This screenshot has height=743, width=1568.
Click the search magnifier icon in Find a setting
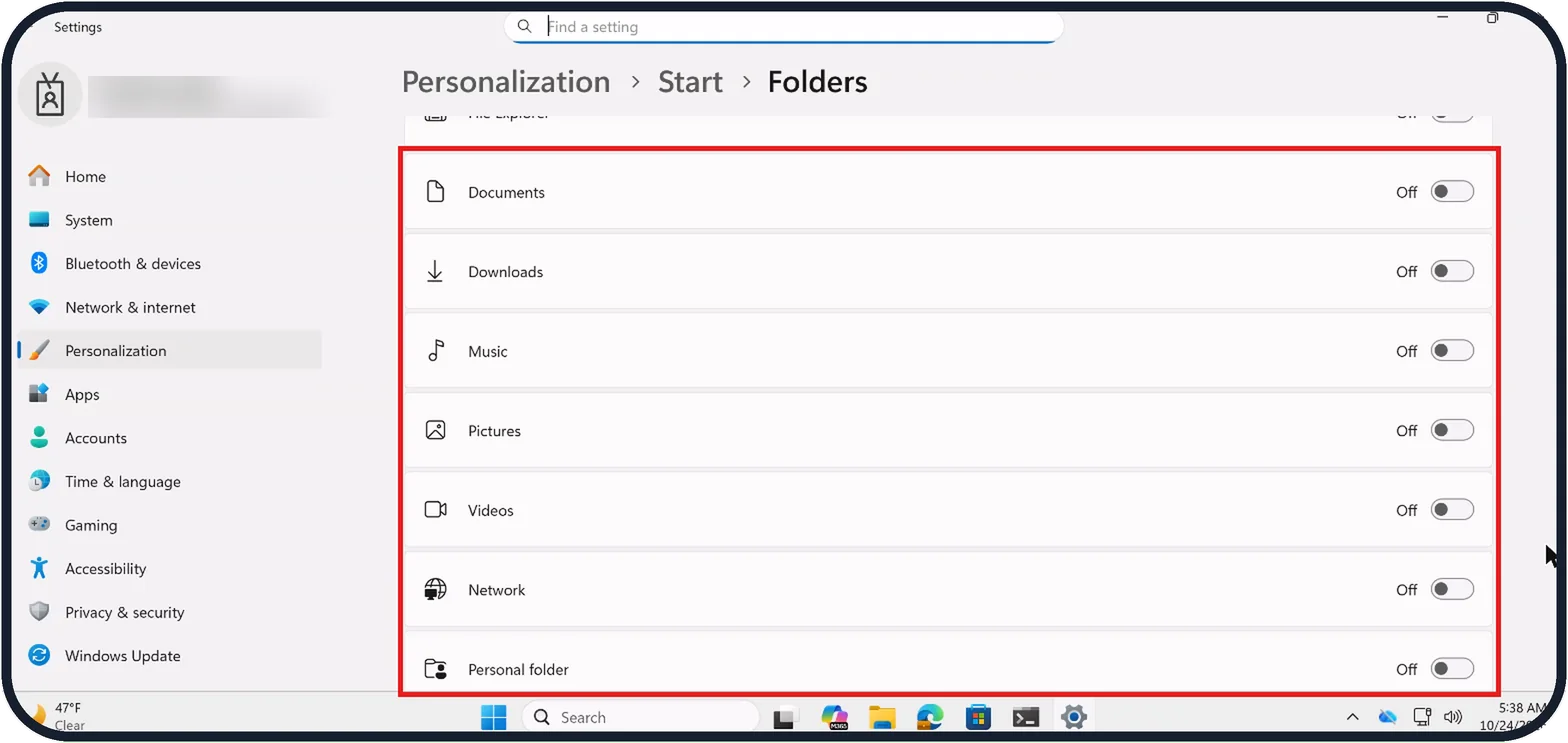[x=524, y=27]
